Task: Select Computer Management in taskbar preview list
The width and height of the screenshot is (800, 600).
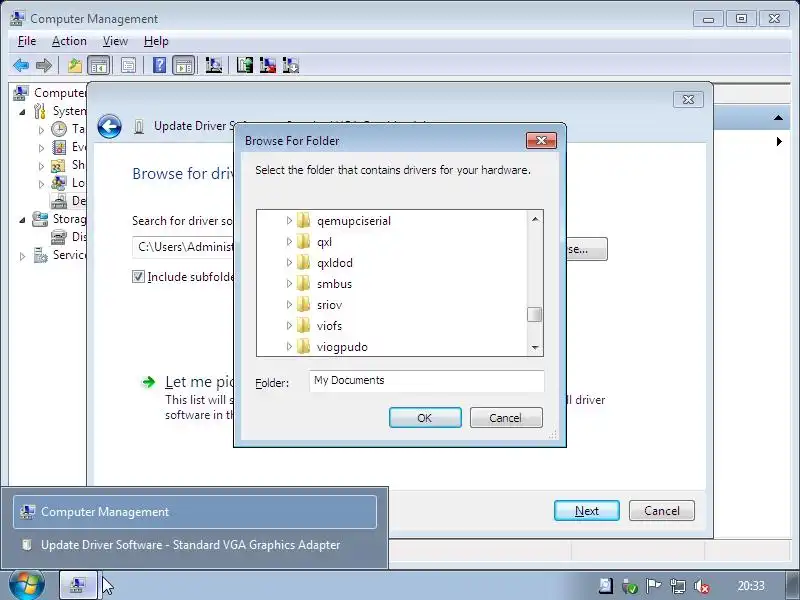Action: point(195,512)
